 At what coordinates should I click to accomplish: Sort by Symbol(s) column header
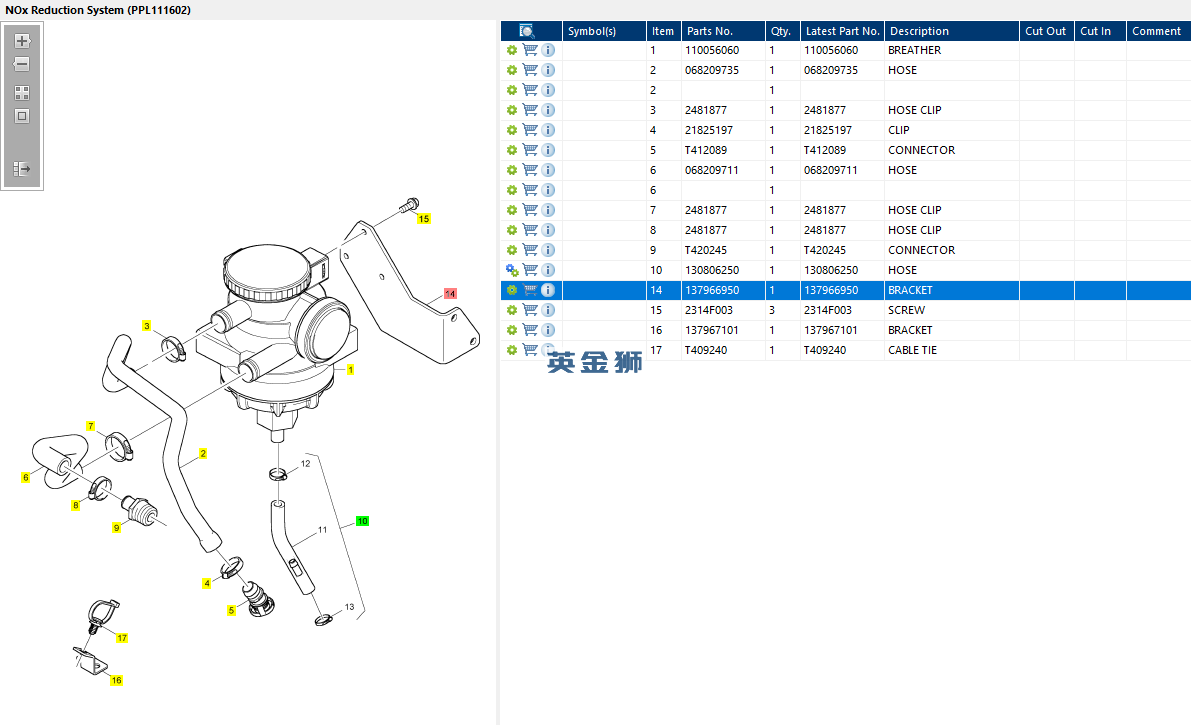(x=604, y=31)
